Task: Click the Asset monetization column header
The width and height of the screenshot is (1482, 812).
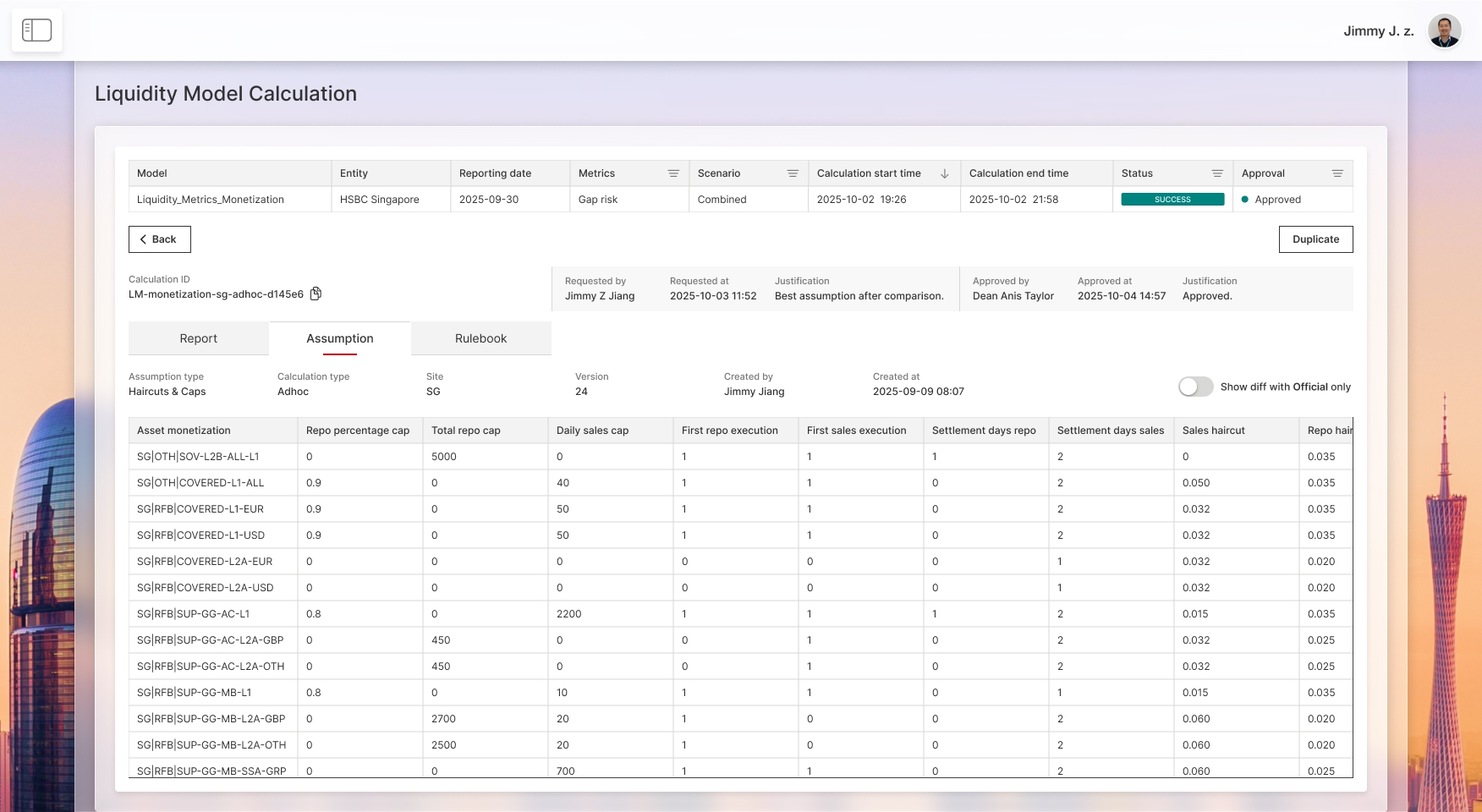Action: (184, 431)
